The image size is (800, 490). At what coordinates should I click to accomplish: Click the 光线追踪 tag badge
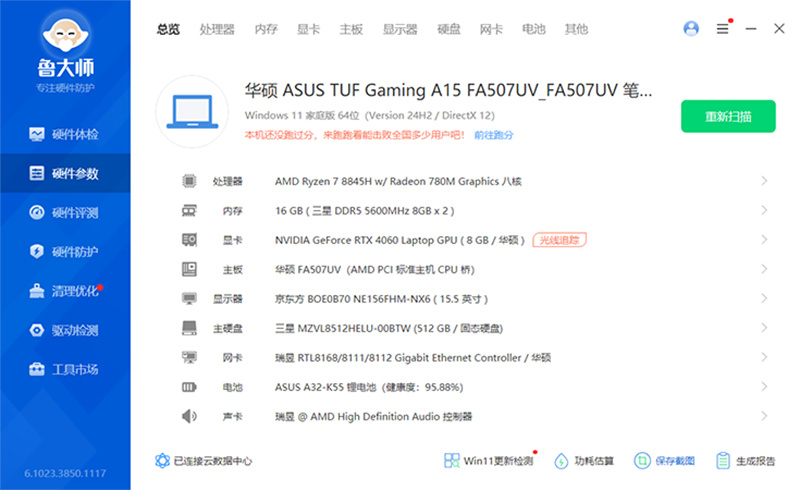559,240
